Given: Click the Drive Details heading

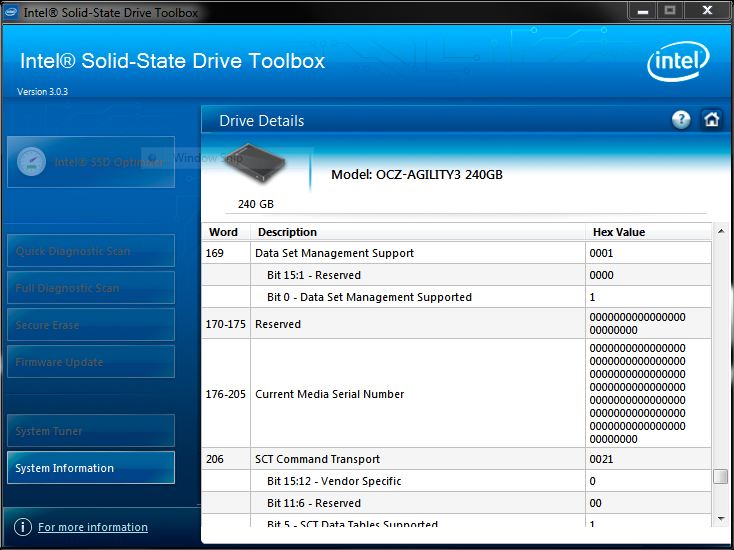Looking at the screenshot, I should 262,121.
